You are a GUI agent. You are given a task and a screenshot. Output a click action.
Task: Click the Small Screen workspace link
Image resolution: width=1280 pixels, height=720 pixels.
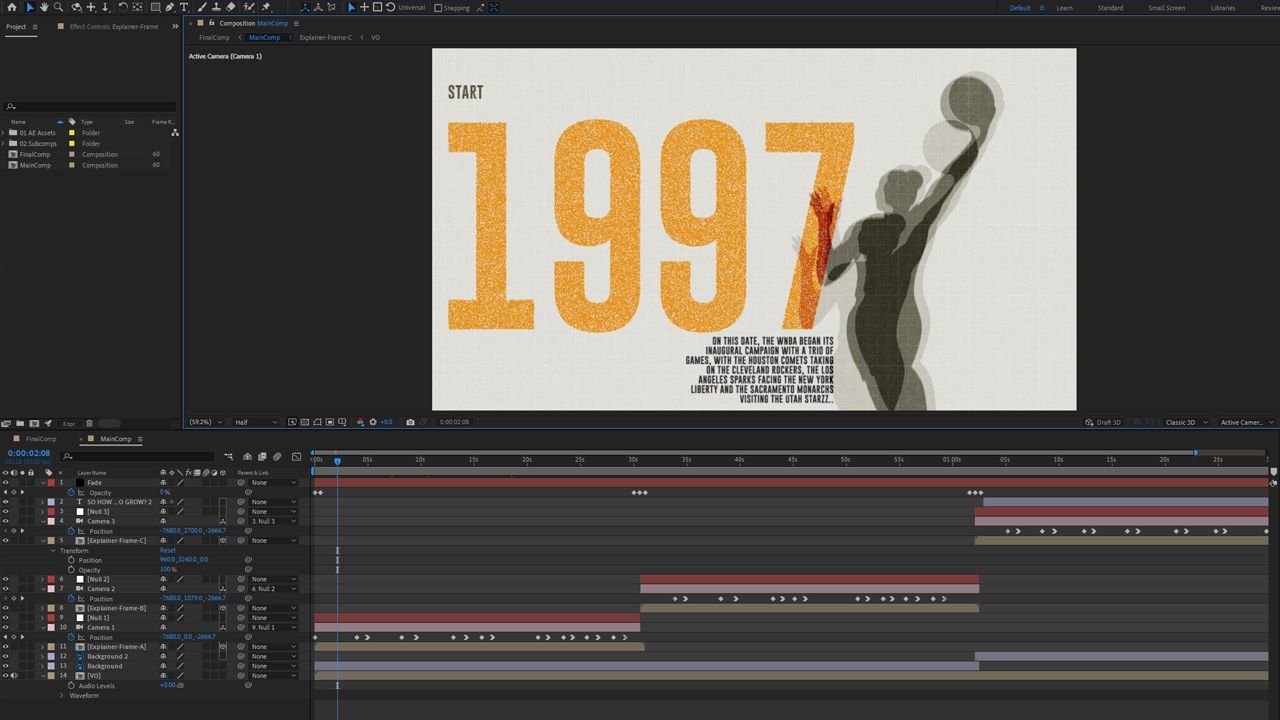(x=1166, y=8)
